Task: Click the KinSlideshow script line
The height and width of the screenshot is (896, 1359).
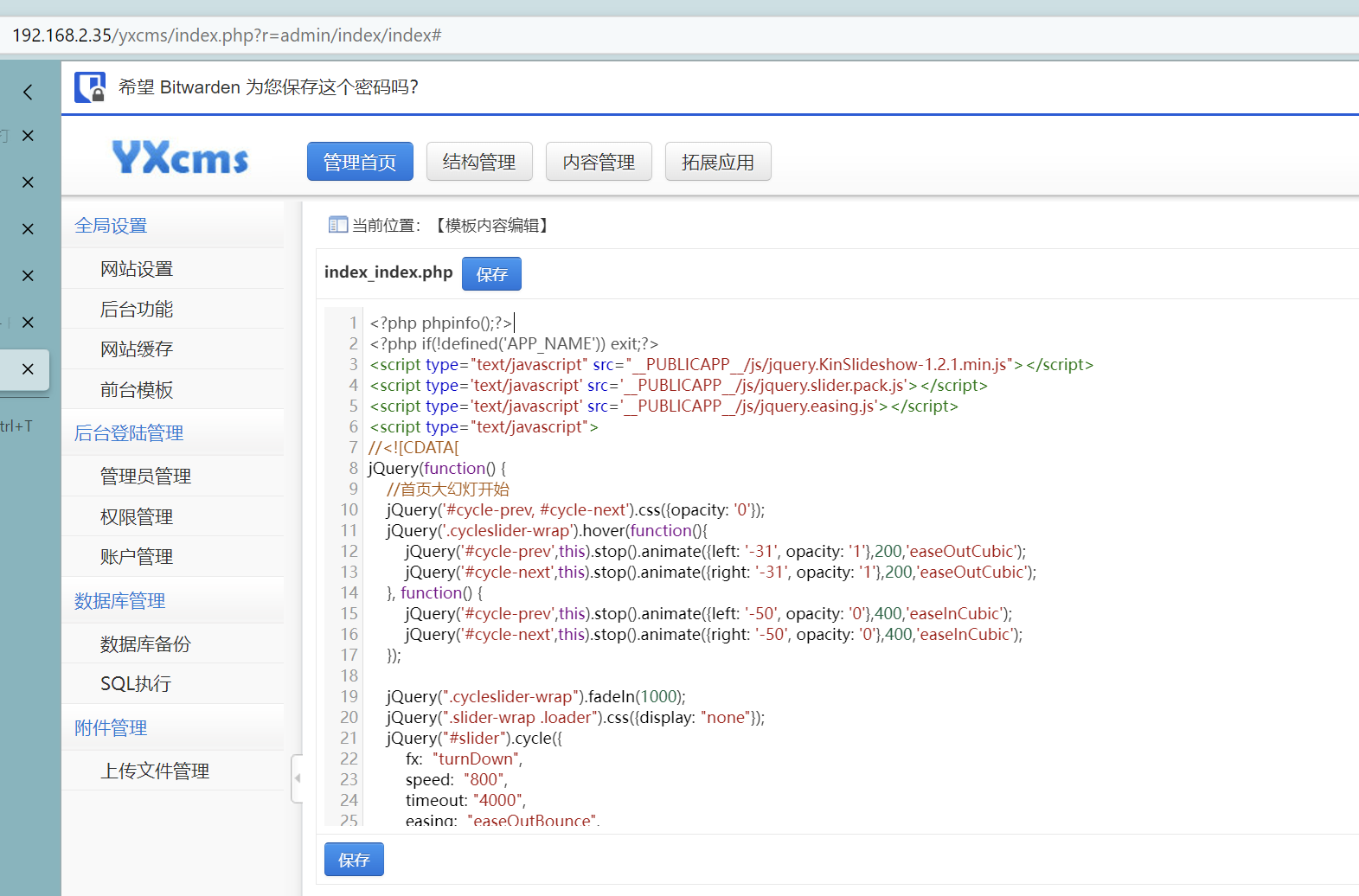Action: pos(732,364)
